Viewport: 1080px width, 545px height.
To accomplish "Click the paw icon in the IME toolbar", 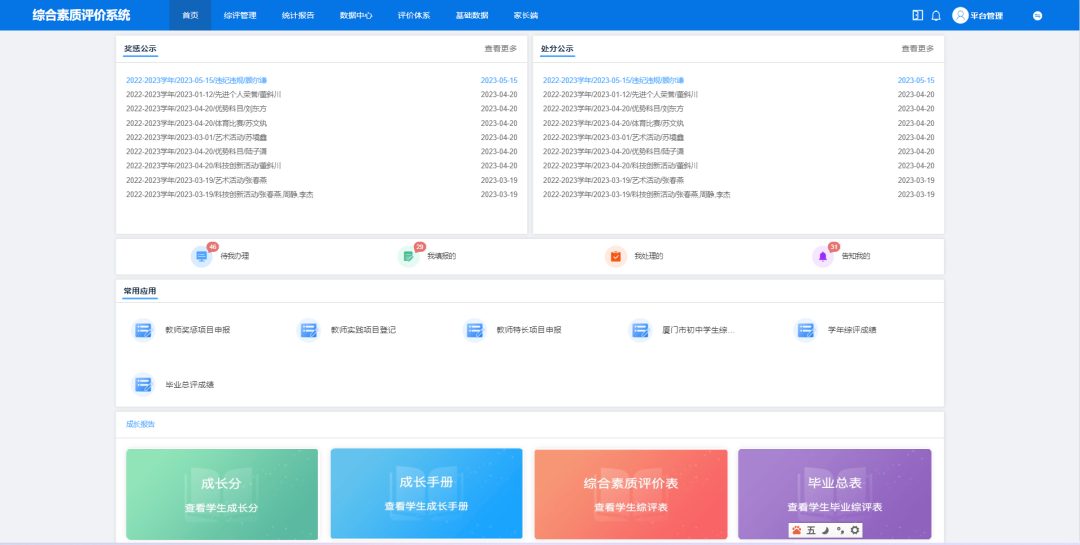I will pos(797,530).
